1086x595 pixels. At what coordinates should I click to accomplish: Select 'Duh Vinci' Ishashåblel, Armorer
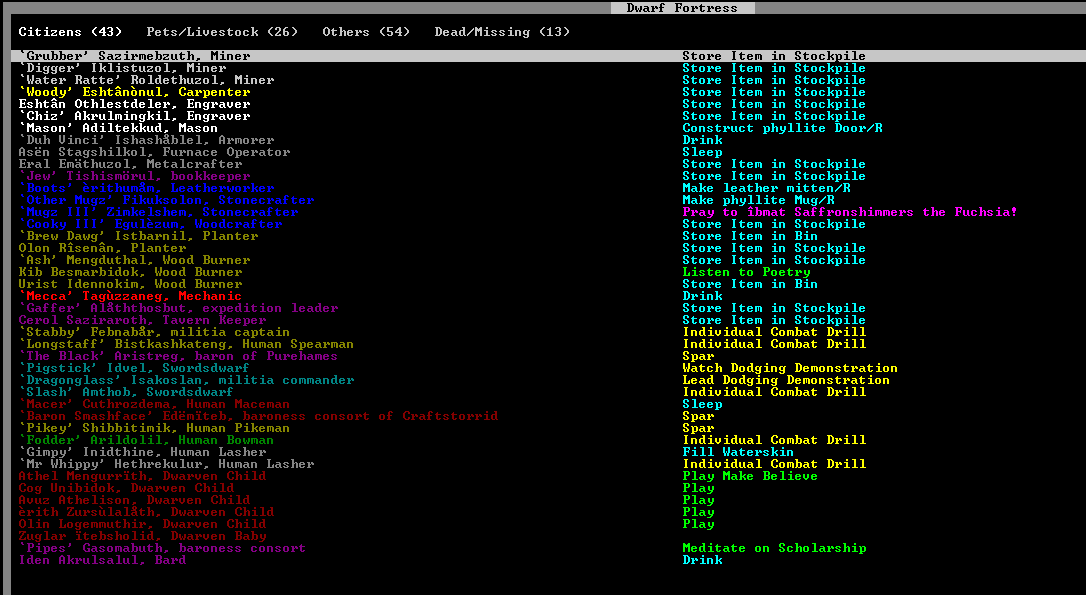point(146,140)
